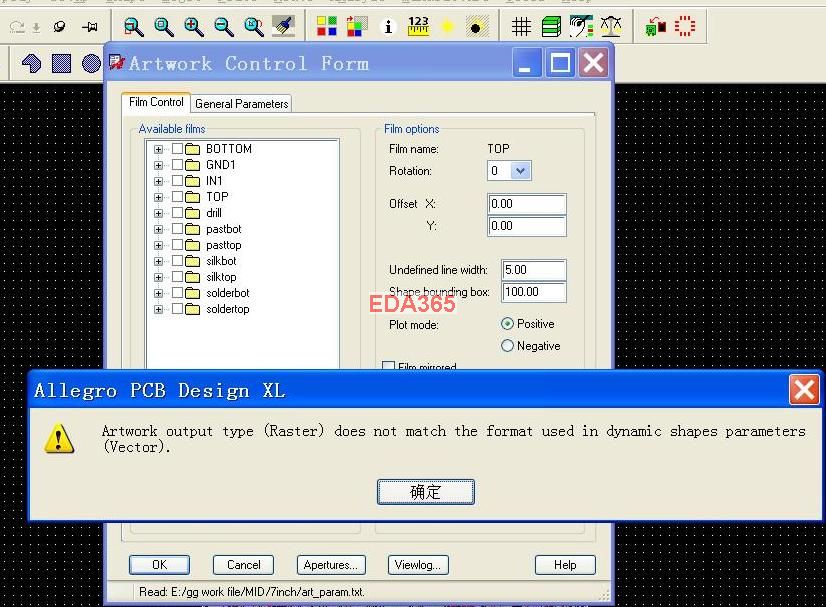
Task: Select the soldertop film name
Action: coord(228,309)
